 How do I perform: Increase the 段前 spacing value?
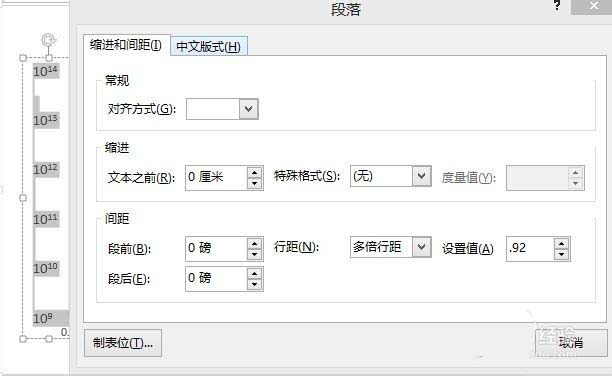pos(254,243)
